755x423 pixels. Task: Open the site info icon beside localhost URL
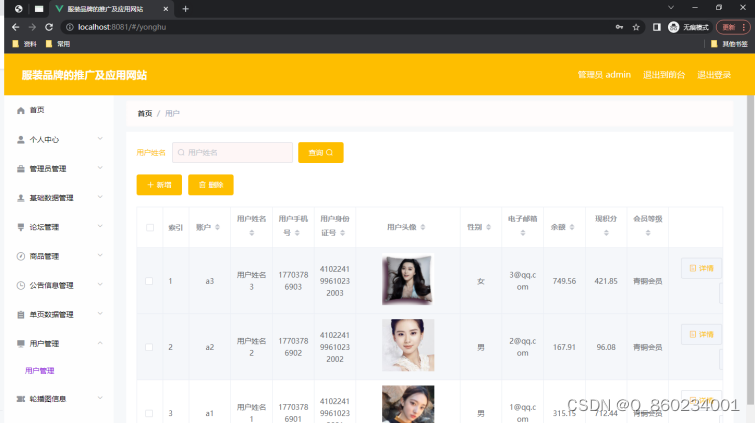coord(70,27)
